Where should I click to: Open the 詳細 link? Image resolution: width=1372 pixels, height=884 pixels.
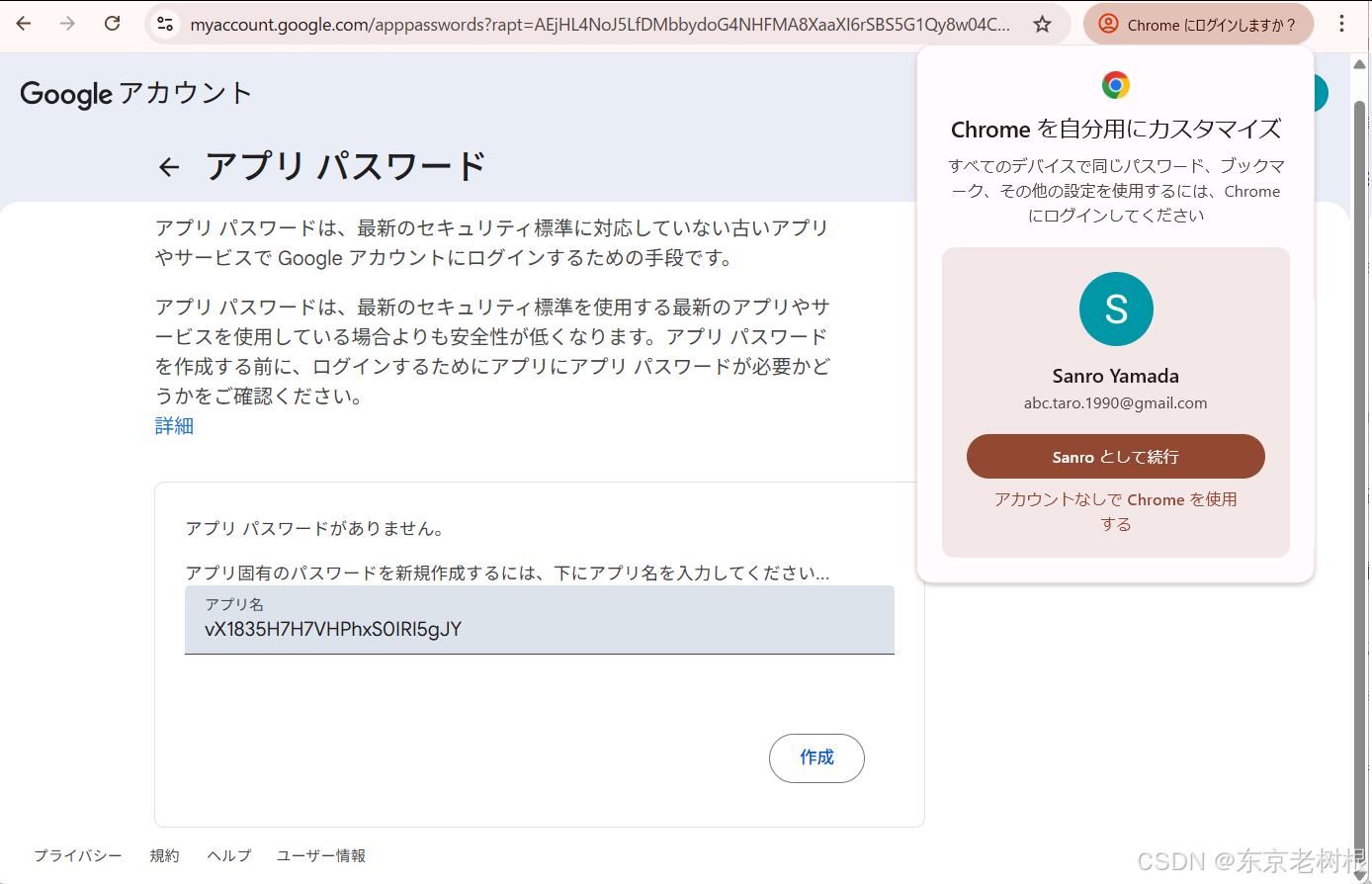pyautogui.click(x=174, y=426)
